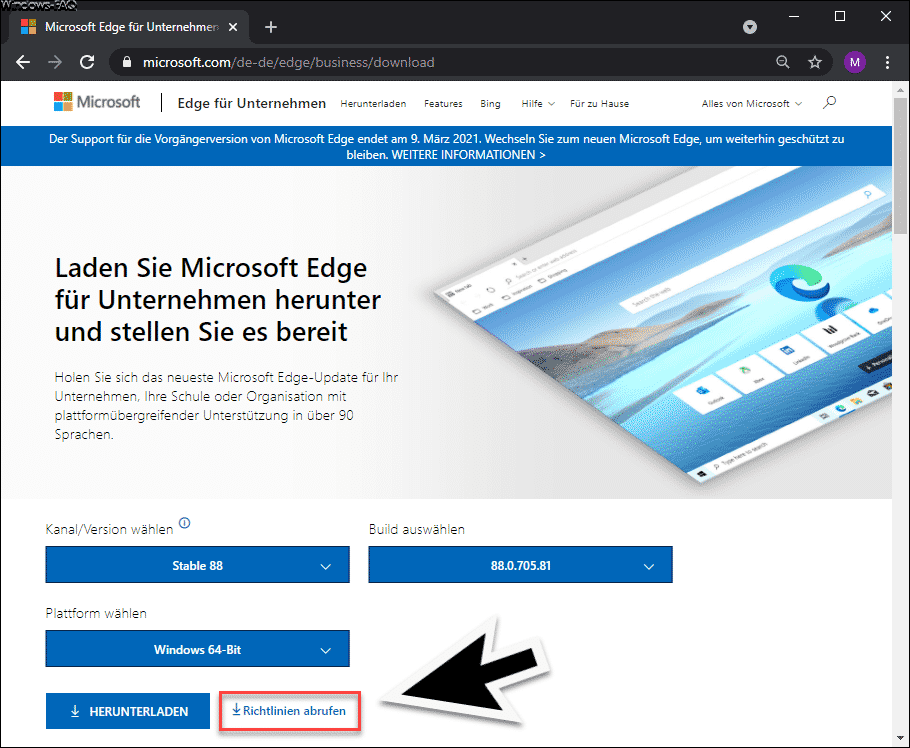Open Herunterladen navigation item
This screenshot has width=910, height=748.
coord(373,104)
